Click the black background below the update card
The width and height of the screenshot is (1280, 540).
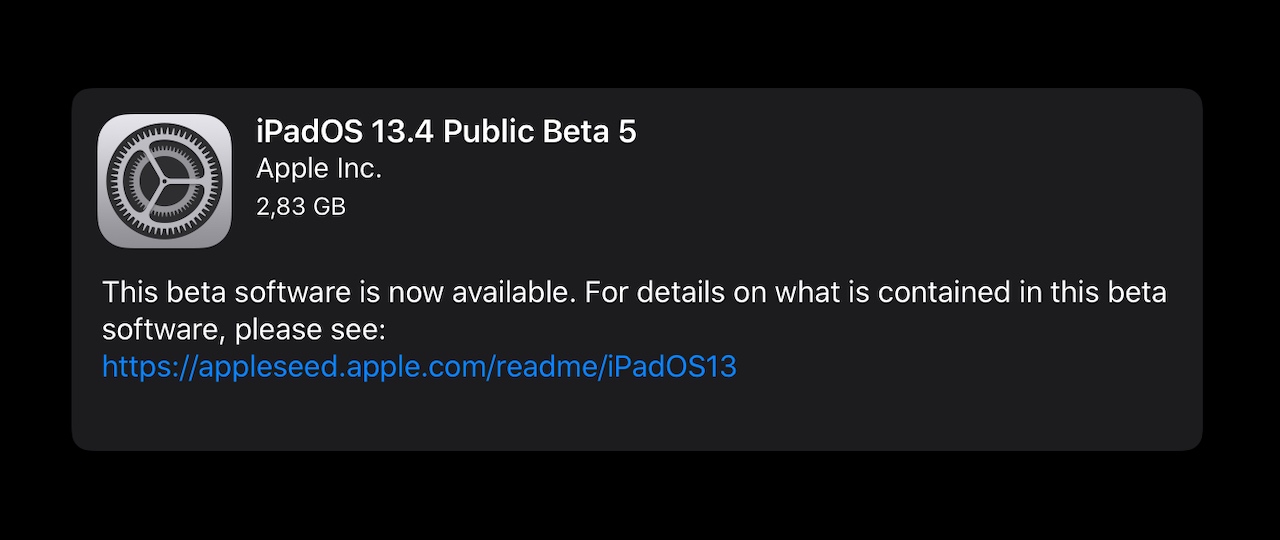click(640, 496)
